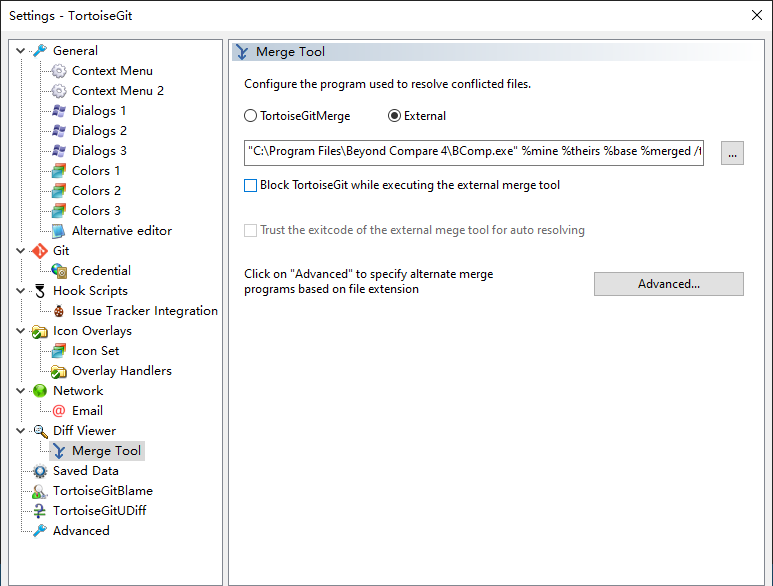Click the Context Menu gear icon

[x=59, y=71]
